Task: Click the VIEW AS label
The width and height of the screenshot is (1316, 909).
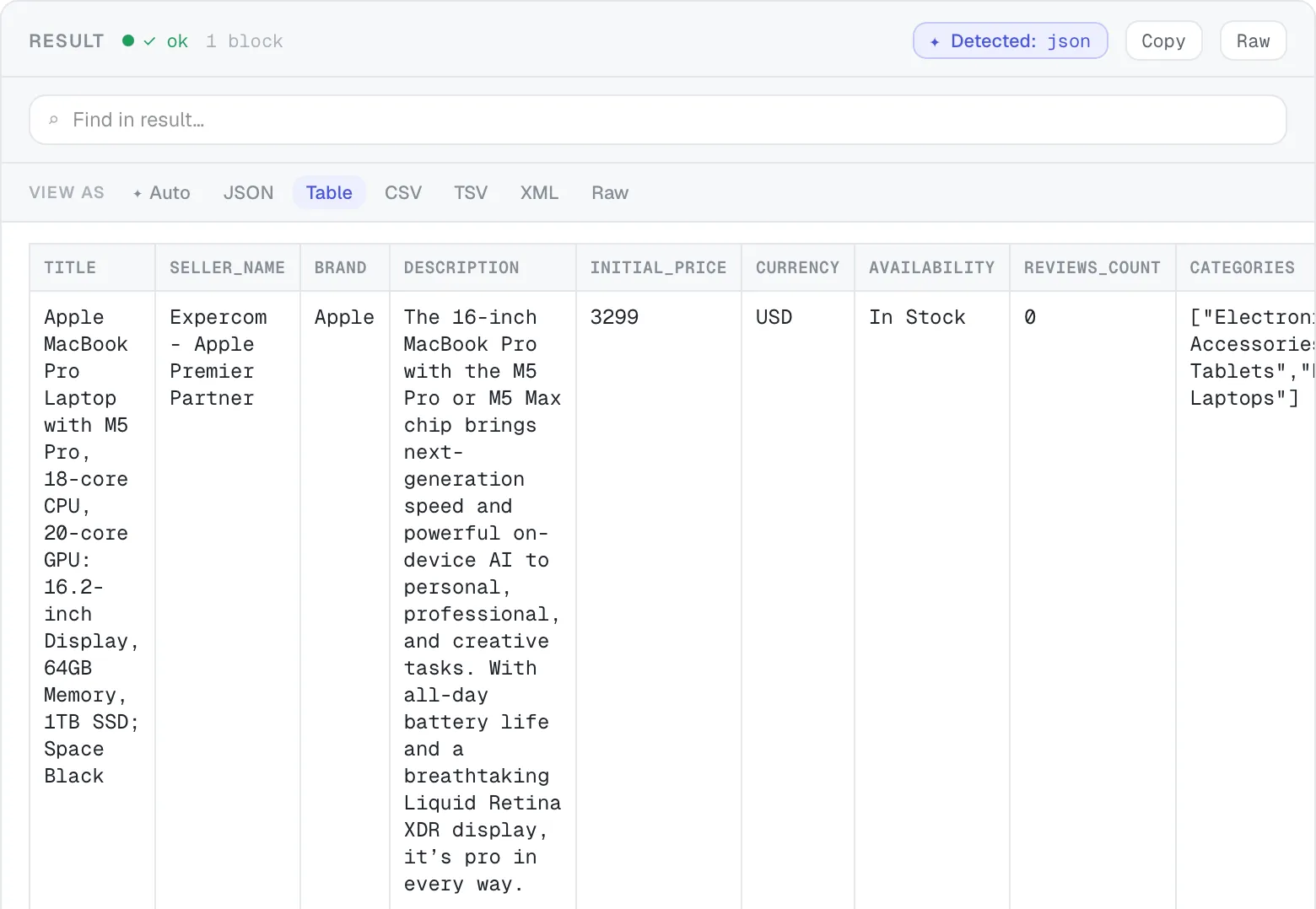Action: click(x=67, y=192)
